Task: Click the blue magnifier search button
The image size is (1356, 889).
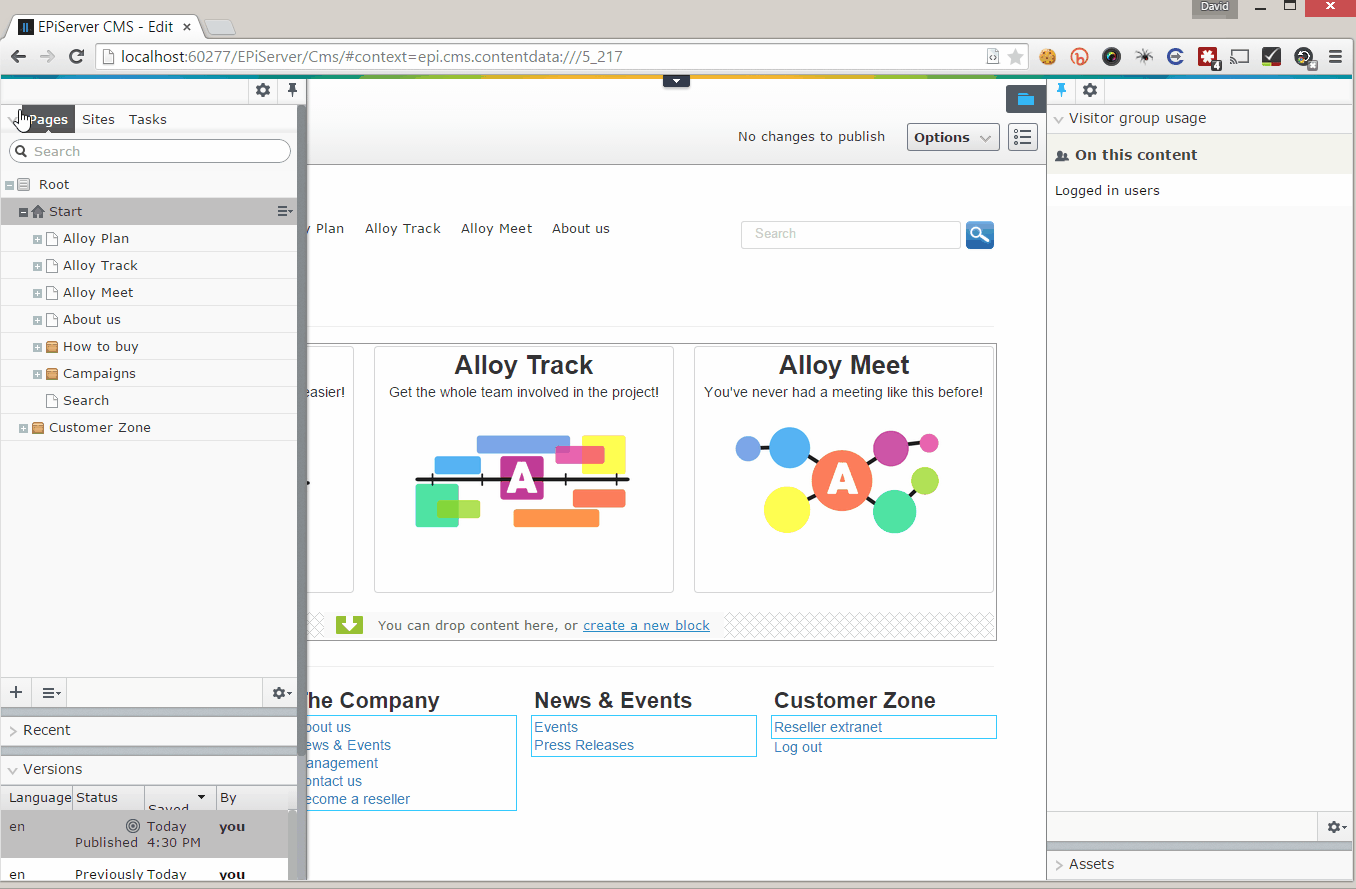Action: [979, 235]
